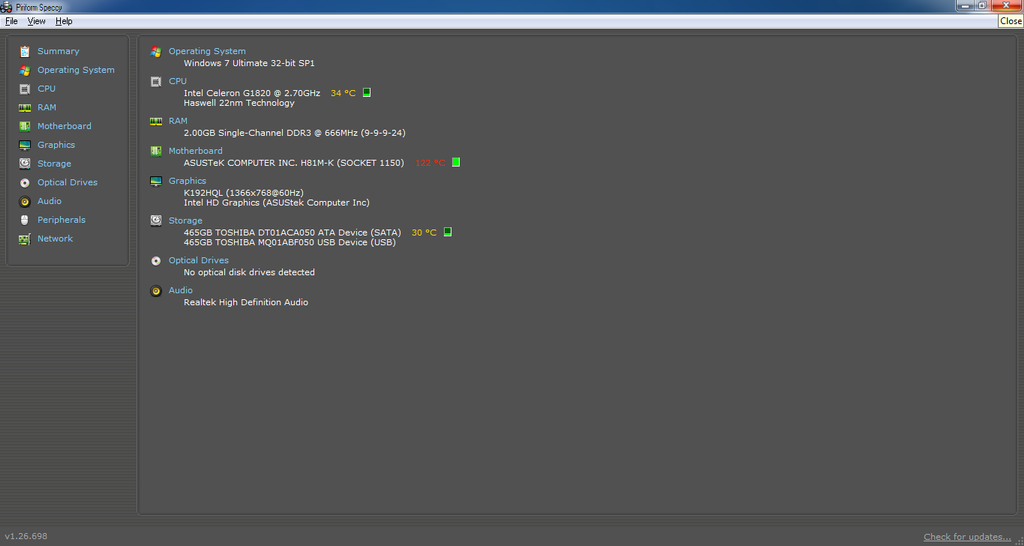Click the Windows flag icon beside Operating System heading
This screenshot has width=1024, height=546.
tap(156, 52)
